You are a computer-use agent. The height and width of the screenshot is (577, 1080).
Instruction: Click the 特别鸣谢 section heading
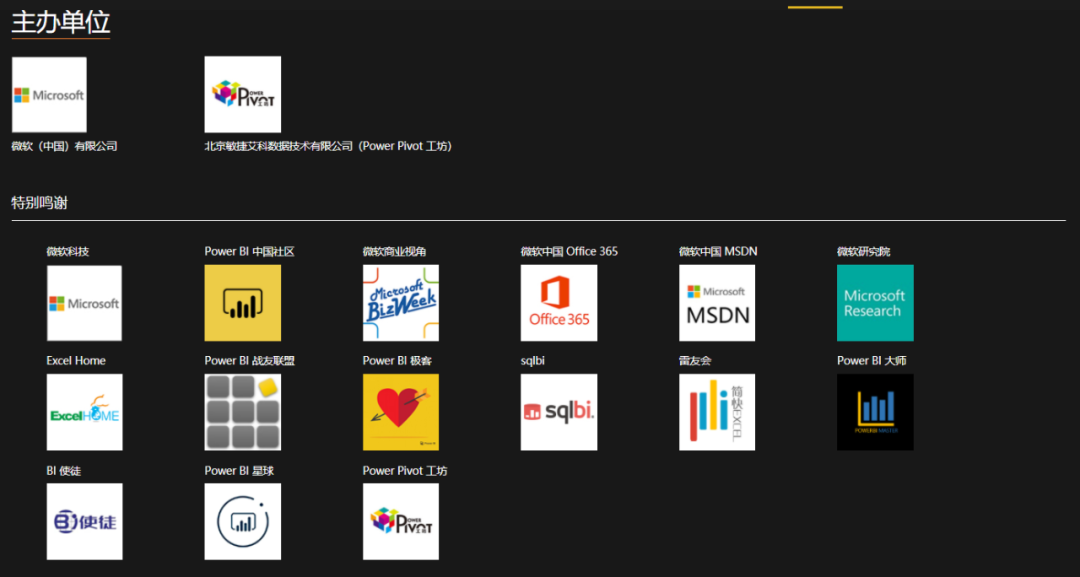point(39,202)
